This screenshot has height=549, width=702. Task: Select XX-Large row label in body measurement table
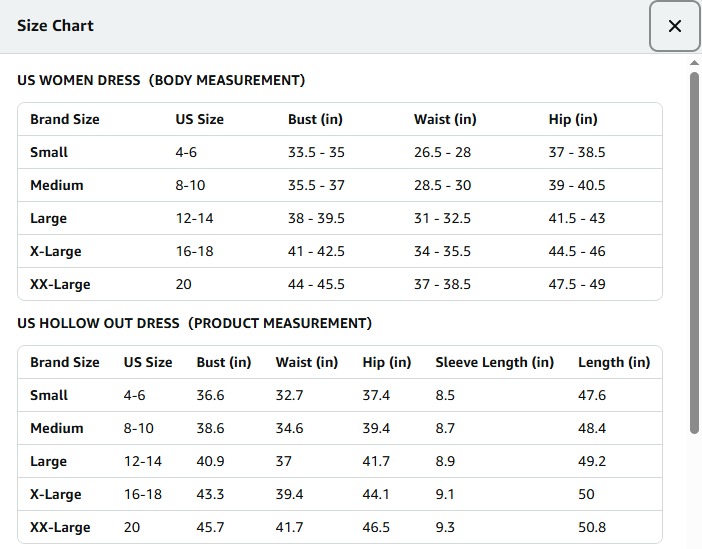tap(60, 284)
